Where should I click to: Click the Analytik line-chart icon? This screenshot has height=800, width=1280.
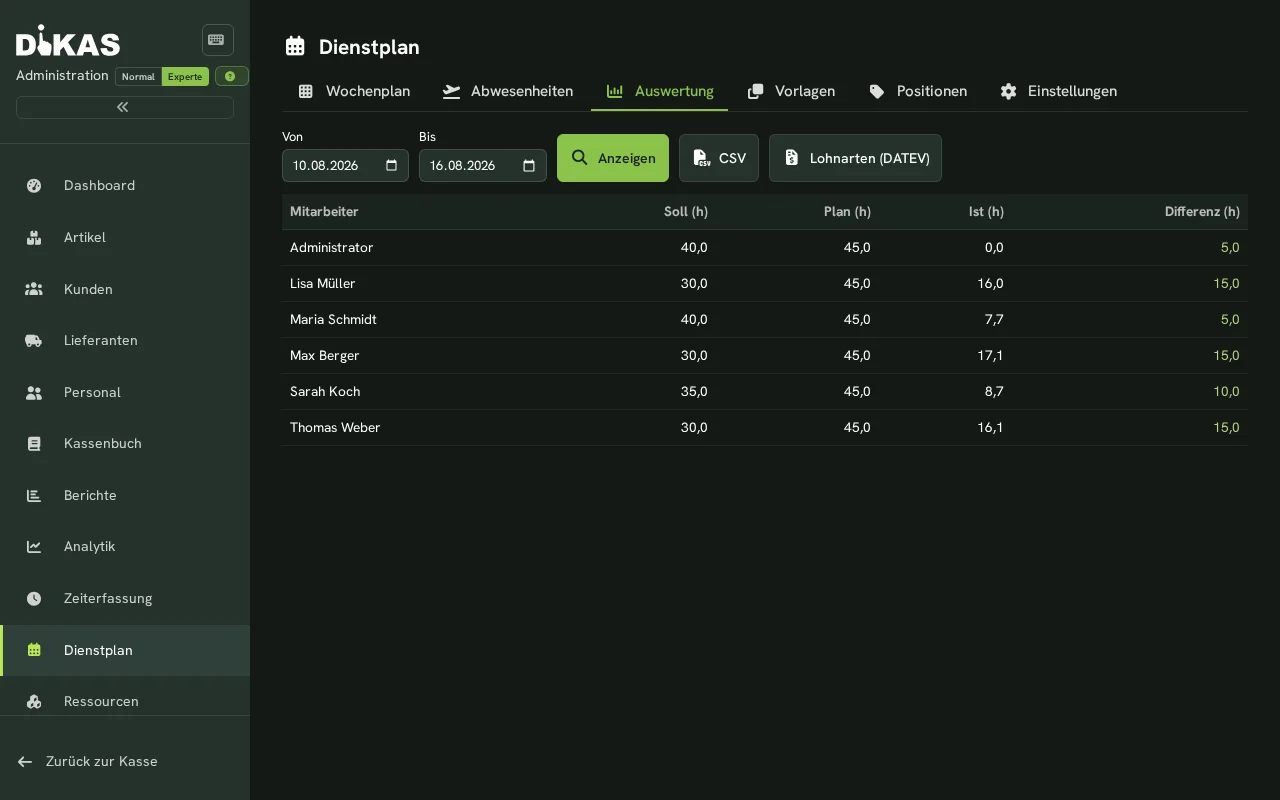34,546
